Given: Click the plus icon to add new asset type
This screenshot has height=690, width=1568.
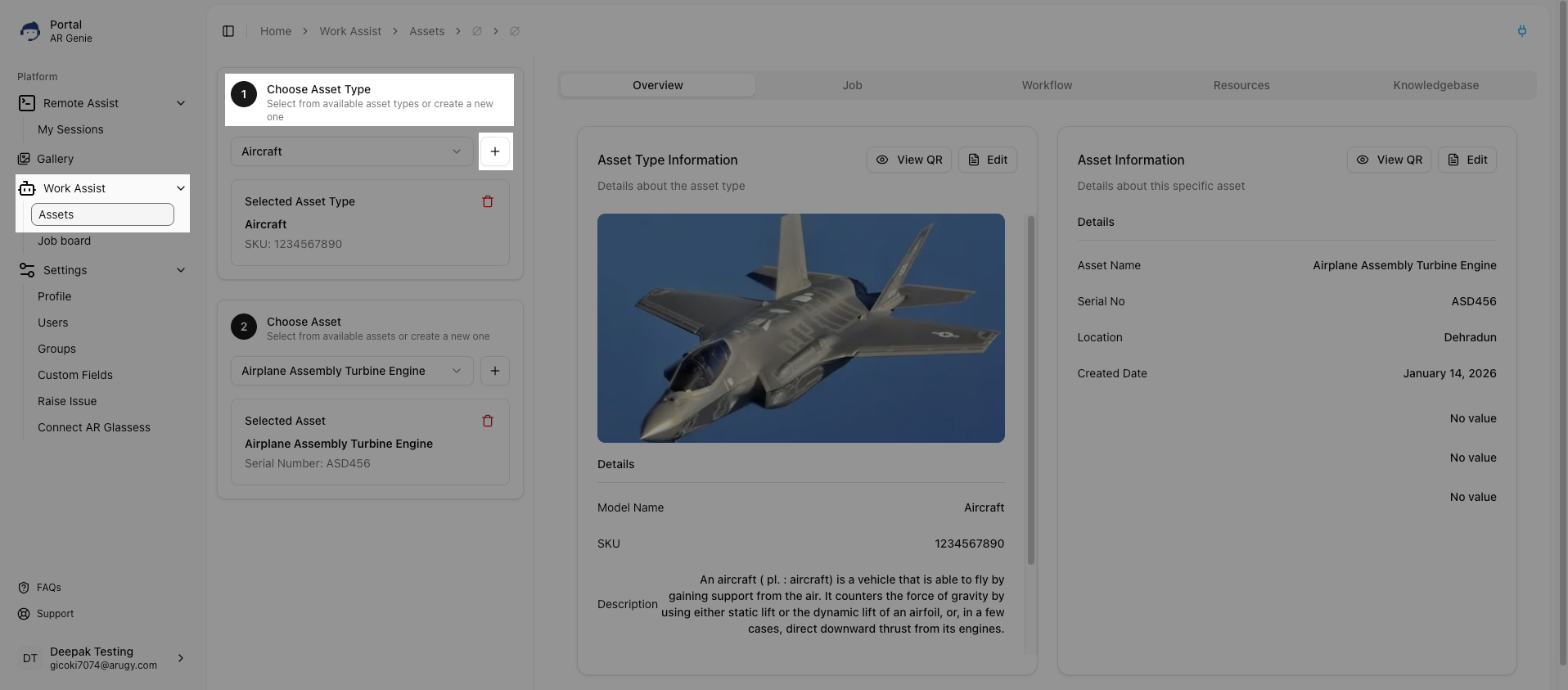Looking at the screenshot, I should 495,151.
